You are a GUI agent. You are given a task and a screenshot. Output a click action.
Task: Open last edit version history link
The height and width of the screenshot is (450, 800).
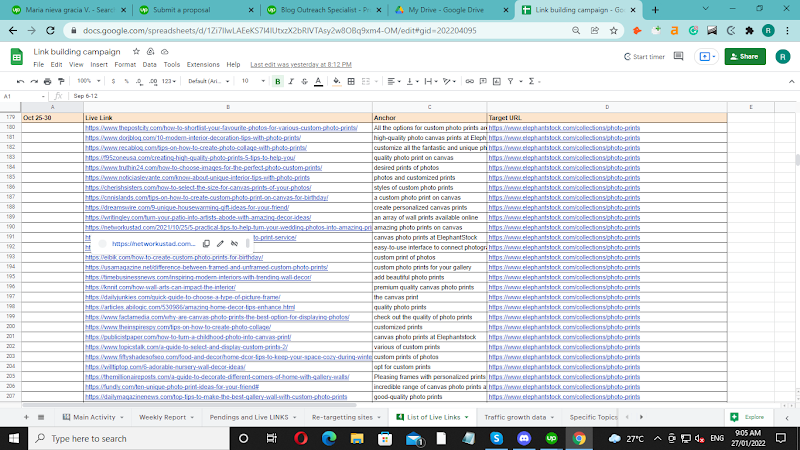[x=301, y=64]
